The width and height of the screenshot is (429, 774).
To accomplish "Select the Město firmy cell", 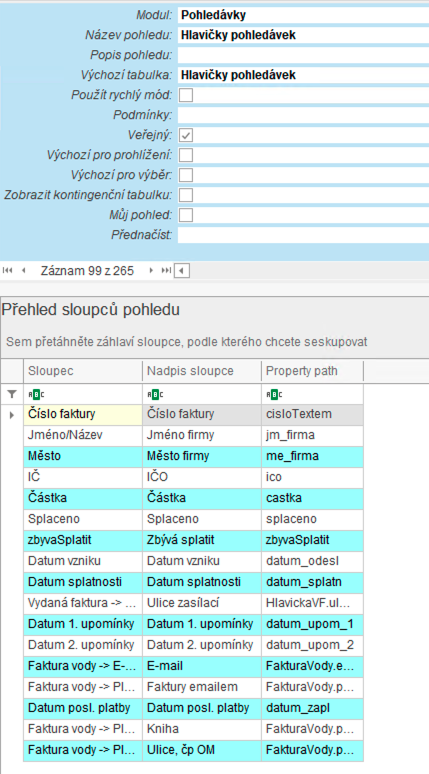I will tap(202, 457).
